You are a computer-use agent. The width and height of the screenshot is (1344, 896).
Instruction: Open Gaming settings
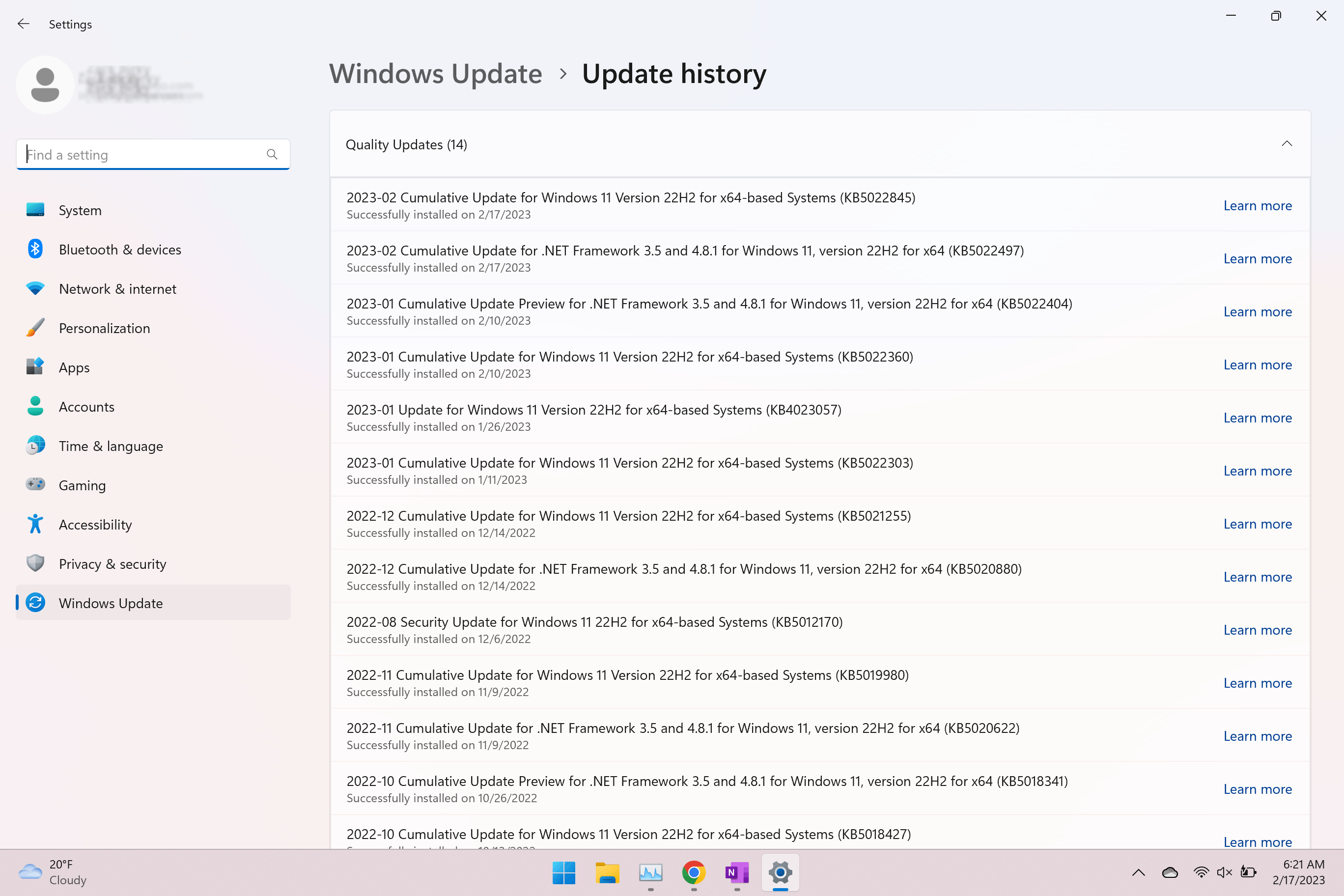[x=82, y=485]
